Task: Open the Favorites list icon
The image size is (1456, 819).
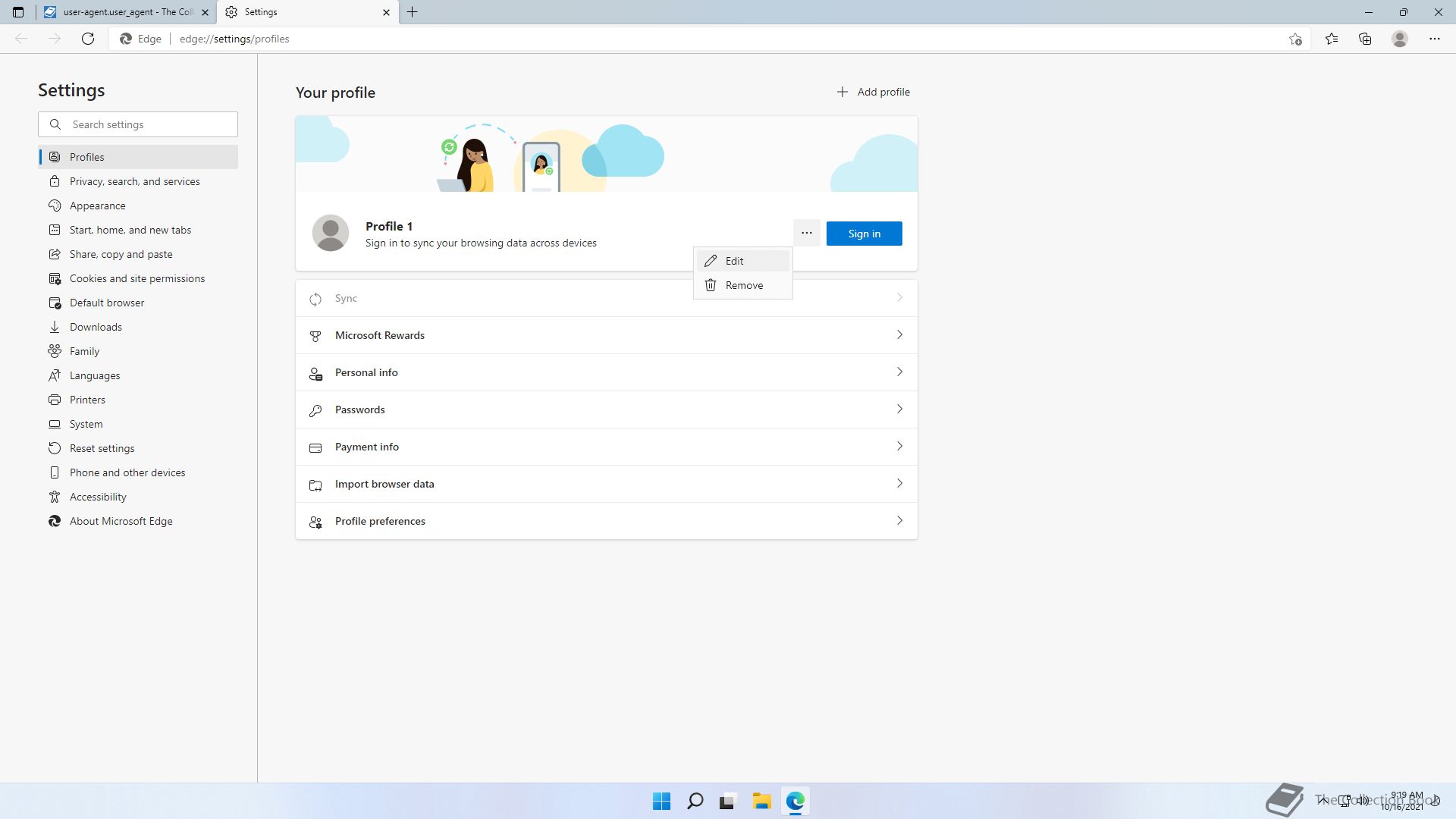Action: coord(1332,39)
